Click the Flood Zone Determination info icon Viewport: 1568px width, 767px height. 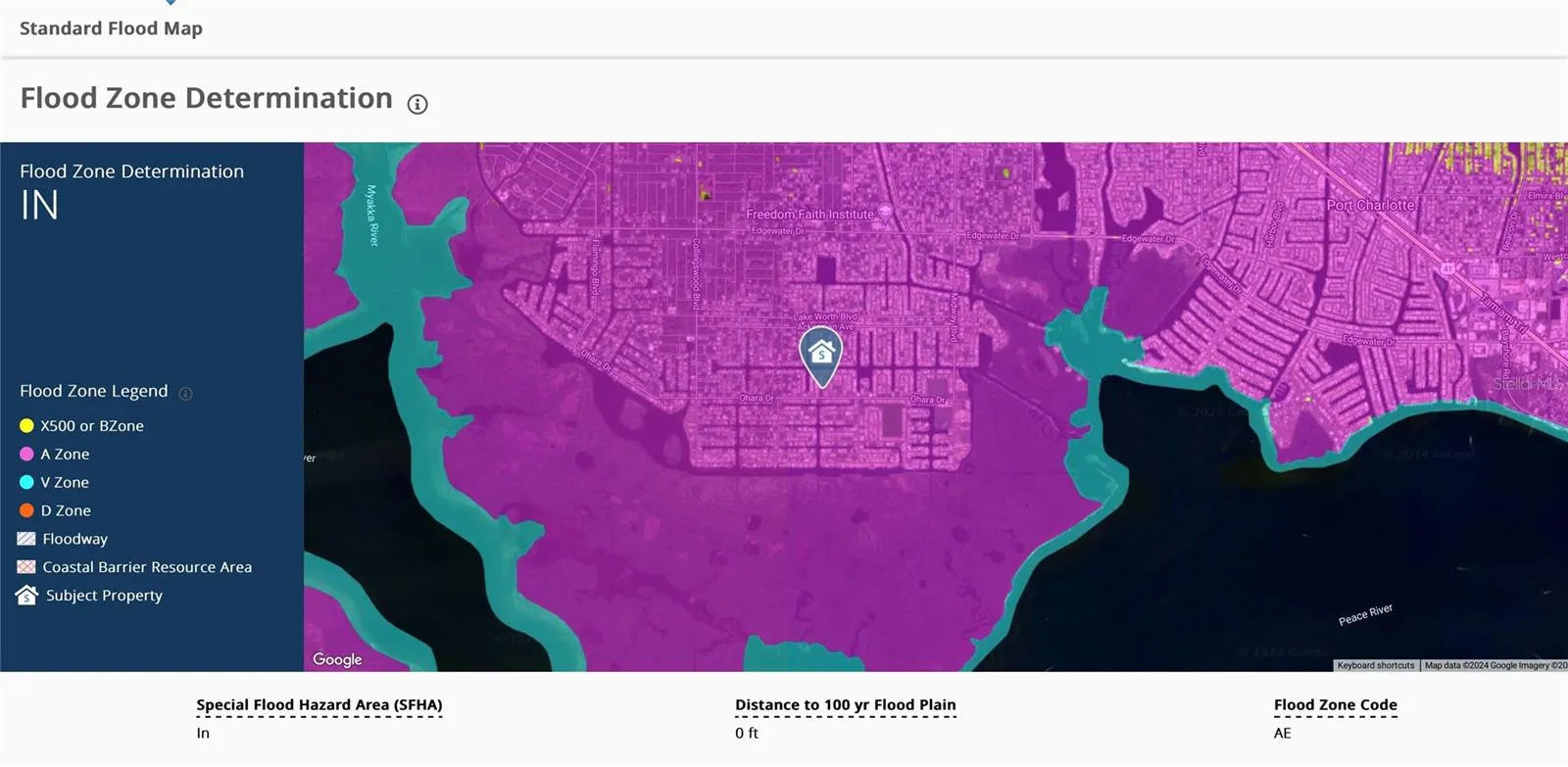[417, 104]
